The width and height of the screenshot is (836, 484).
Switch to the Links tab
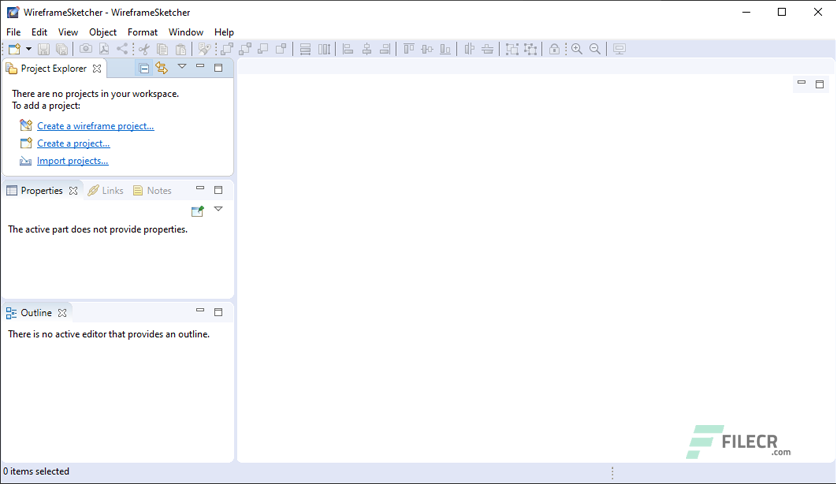tap(106, 190)
